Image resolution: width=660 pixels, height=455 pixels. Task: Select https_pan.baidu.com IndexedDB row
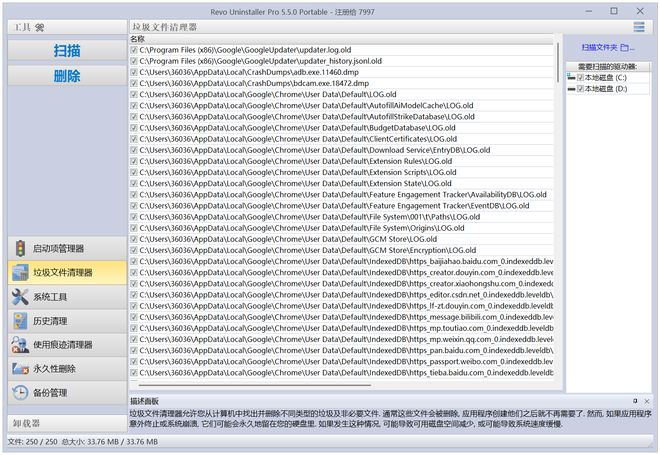[x=341, y=351]
